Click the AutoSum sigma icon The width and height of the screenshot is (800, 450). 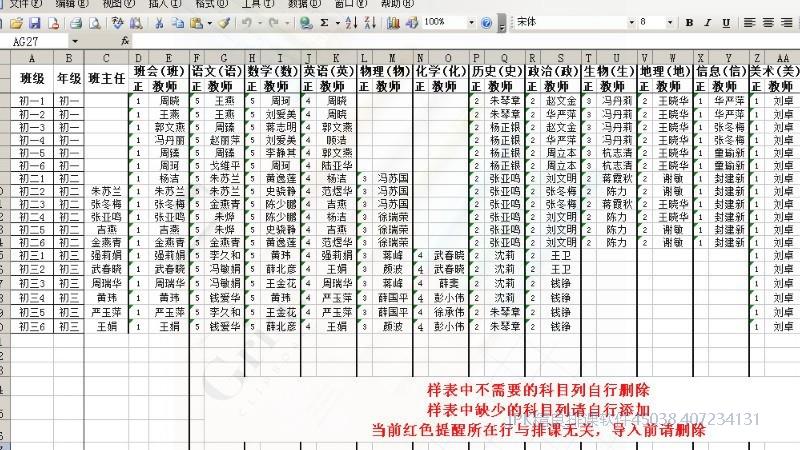(x=324, y=23)
